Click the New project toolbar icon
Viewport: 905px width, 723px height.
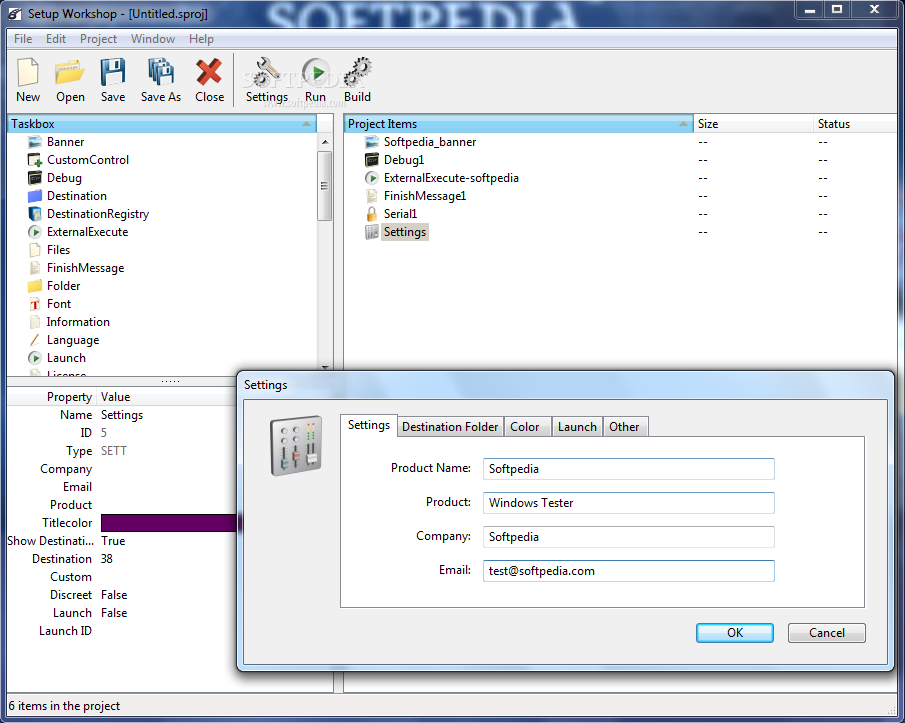pyautogui.click(x=28, y=73)
